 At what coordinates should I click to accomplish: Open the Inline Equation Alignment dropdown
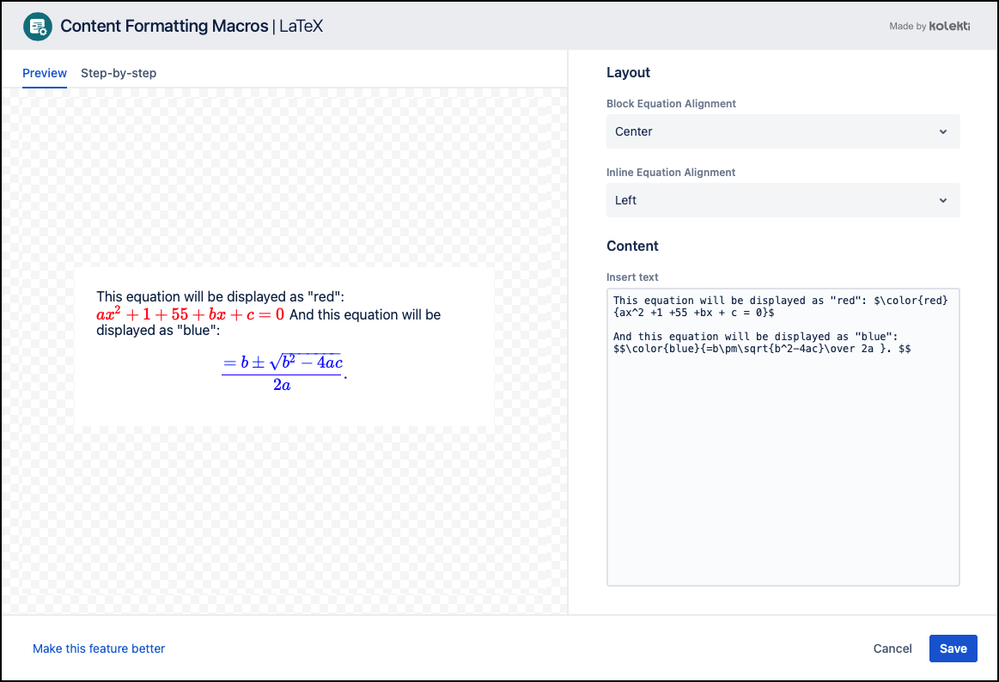coord(782,200)
